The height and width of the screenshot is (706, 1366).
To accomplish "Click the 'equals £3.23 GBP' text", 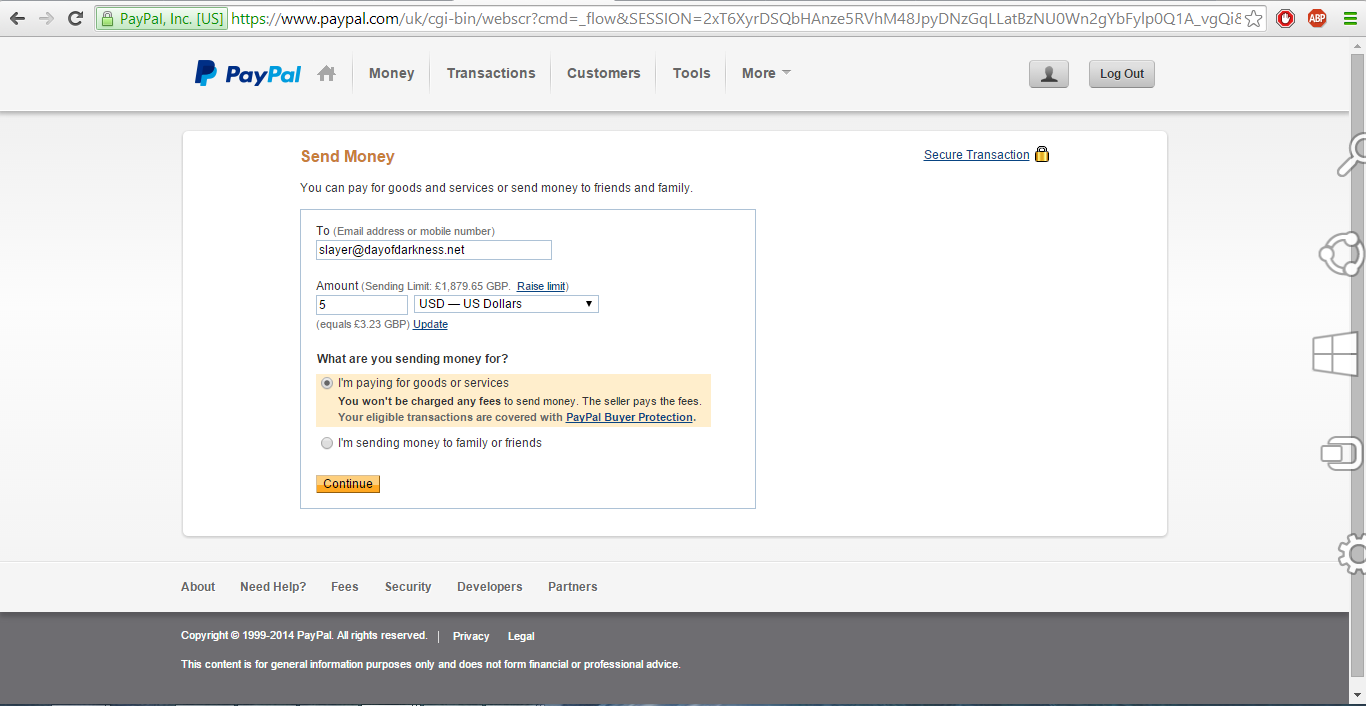I will point(363,325).
